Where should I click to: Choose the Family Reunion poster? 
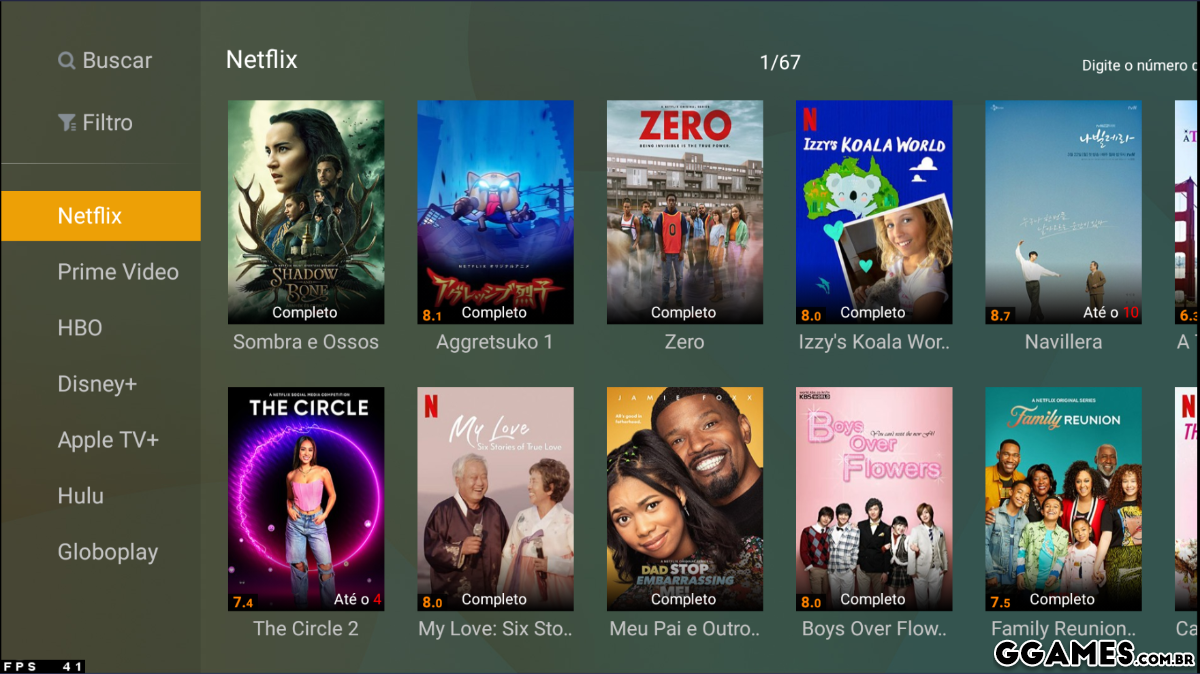[x=1063, y=499]
